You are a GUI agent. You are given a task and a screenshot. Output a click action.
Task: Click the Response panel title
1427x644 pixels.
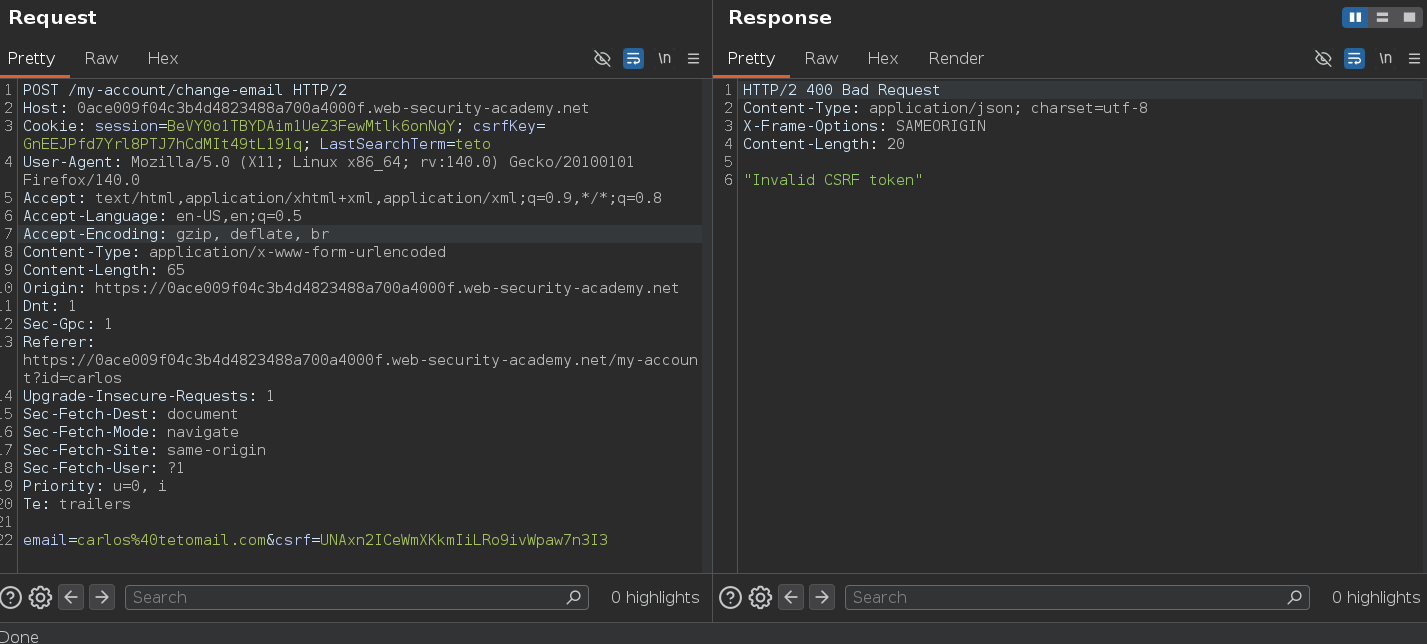pyautogui.click(x=780, y=17)
